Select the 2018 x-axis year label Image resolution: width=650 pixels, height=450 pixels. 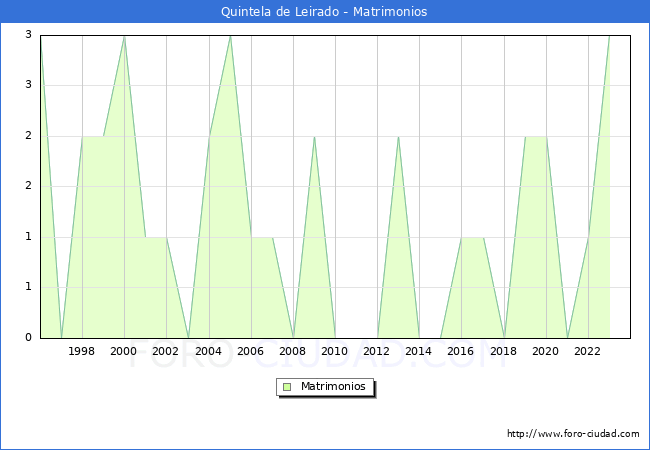coord(503,351)
